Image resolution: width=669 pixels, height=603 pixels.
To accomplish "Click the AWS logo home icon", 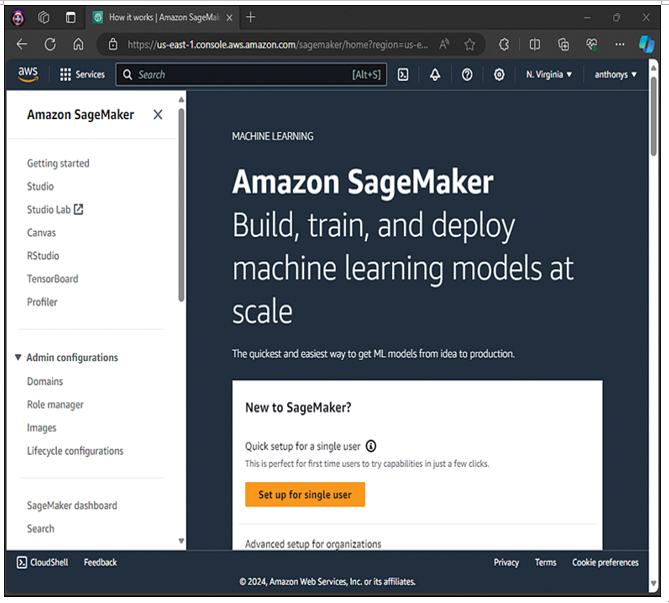I will (28, 74).
